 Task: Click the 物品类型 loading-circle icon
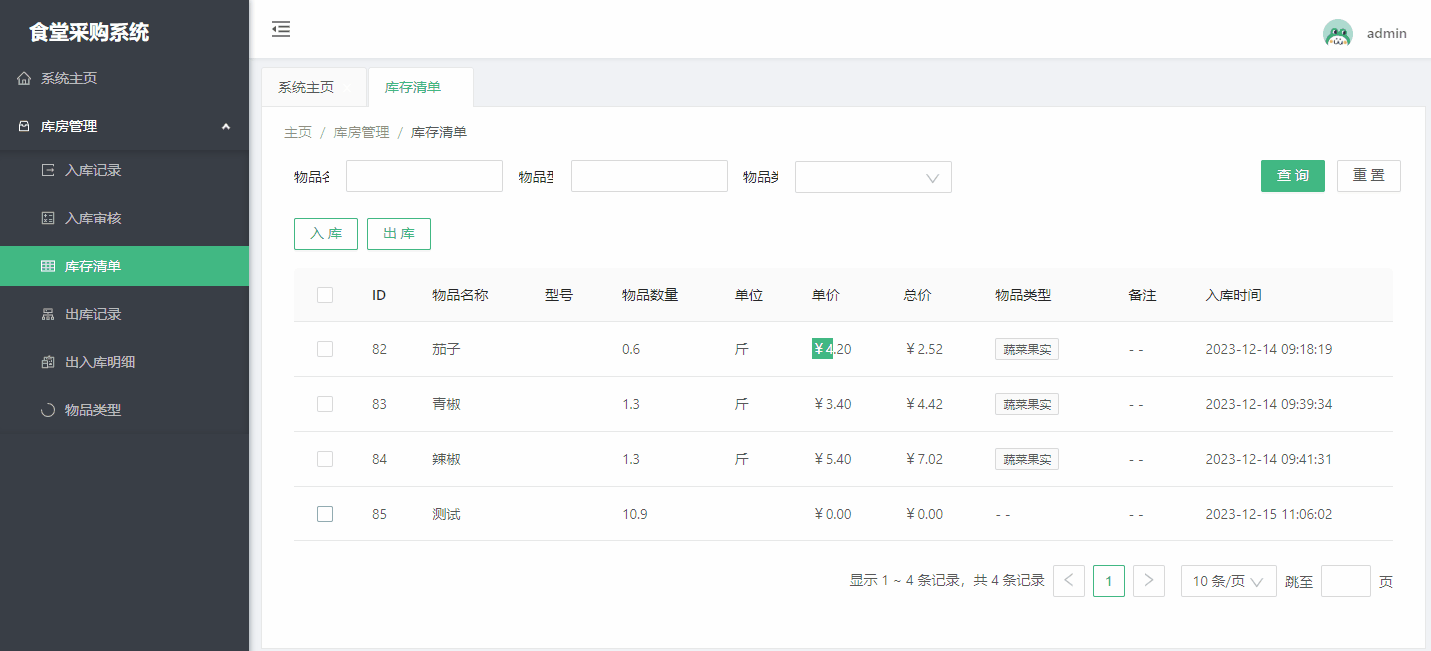tap(48, 410)
